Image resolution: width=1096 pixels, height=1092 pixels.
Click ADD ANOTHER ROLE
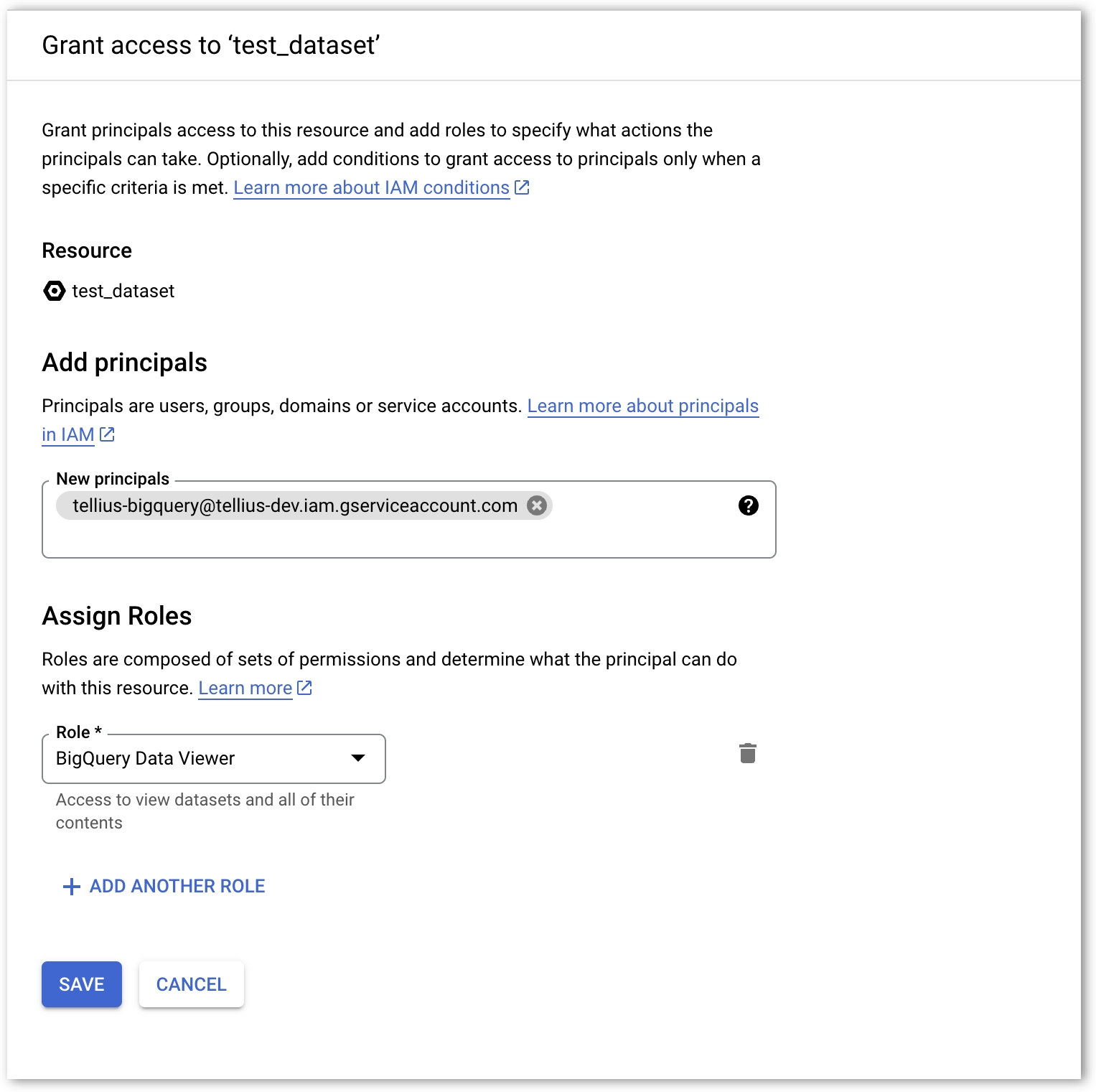point(177,887)
